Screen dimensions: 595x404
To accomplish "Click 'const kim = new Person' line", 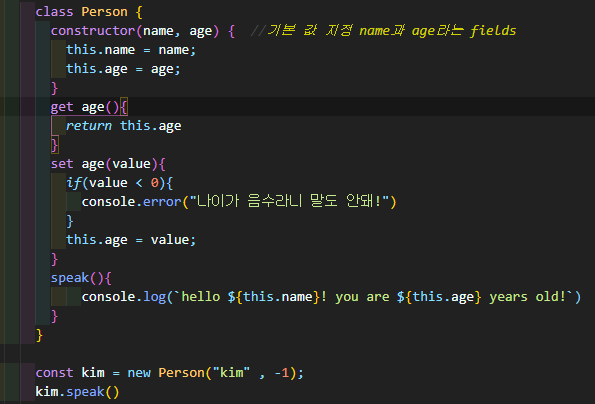I will (170, 373).
